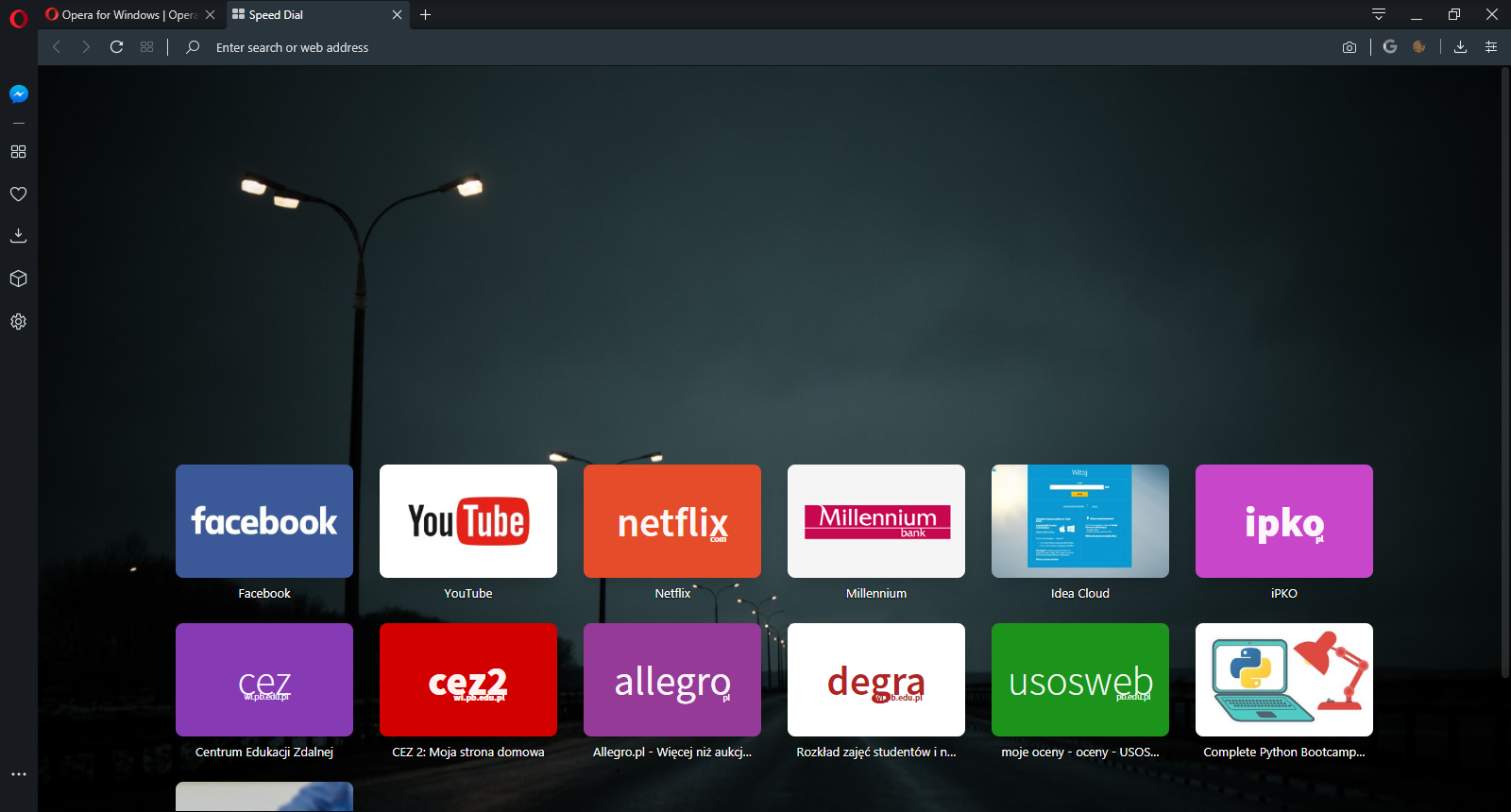The image size is (1511, 812).
Task: Open the downloads toolbar icon
Action: click(x=1460, y=47)
